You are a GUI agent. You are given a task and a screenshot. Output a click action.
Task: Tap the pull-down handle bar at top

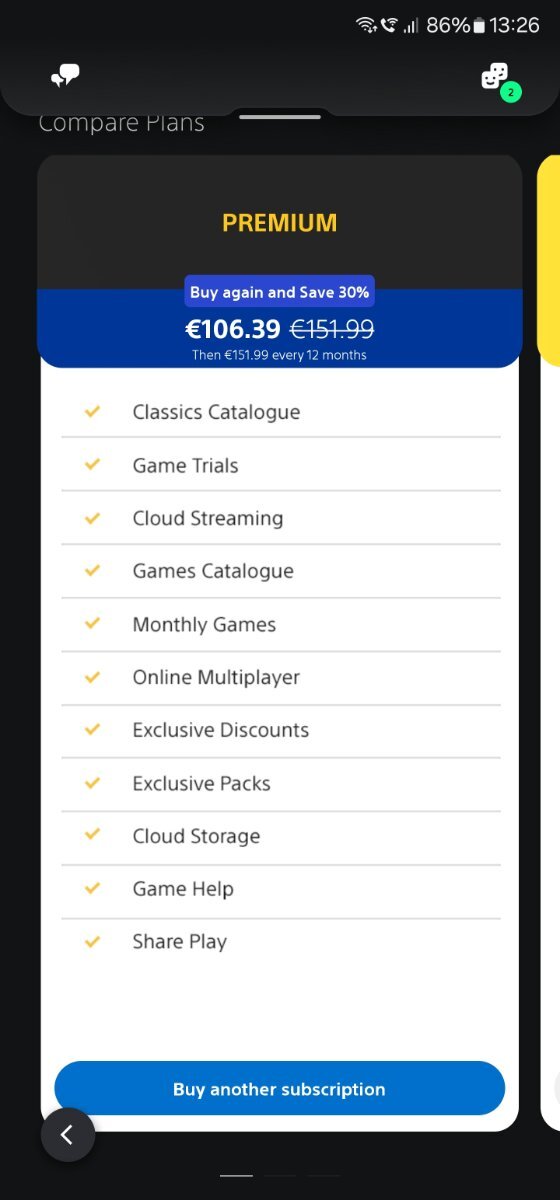click(x=280, y=117)
